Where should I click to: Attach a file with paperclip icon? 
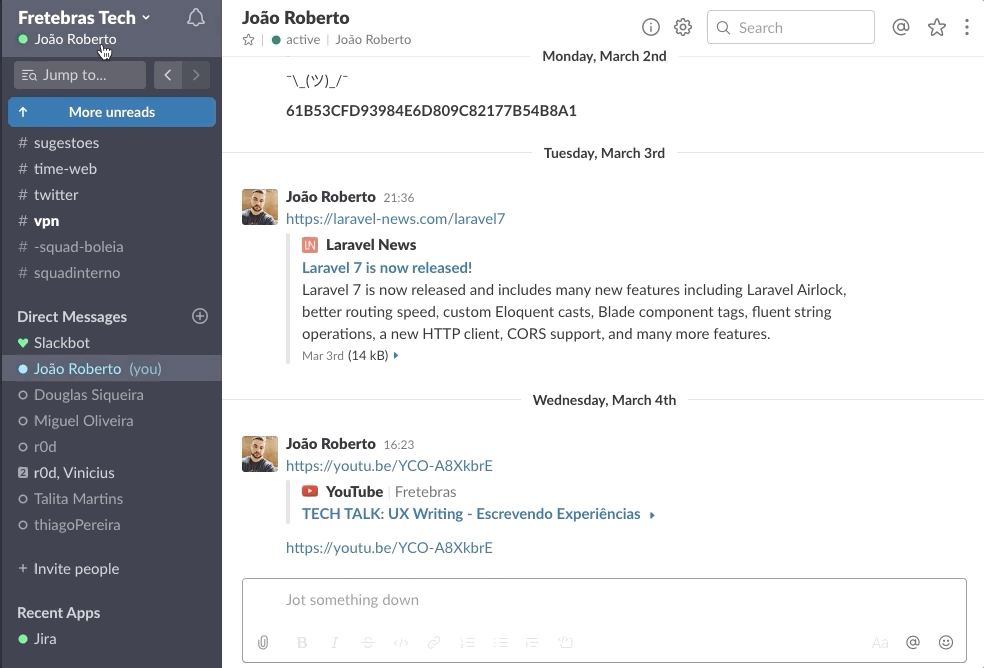pyautogui.click(x=263, y=642)
